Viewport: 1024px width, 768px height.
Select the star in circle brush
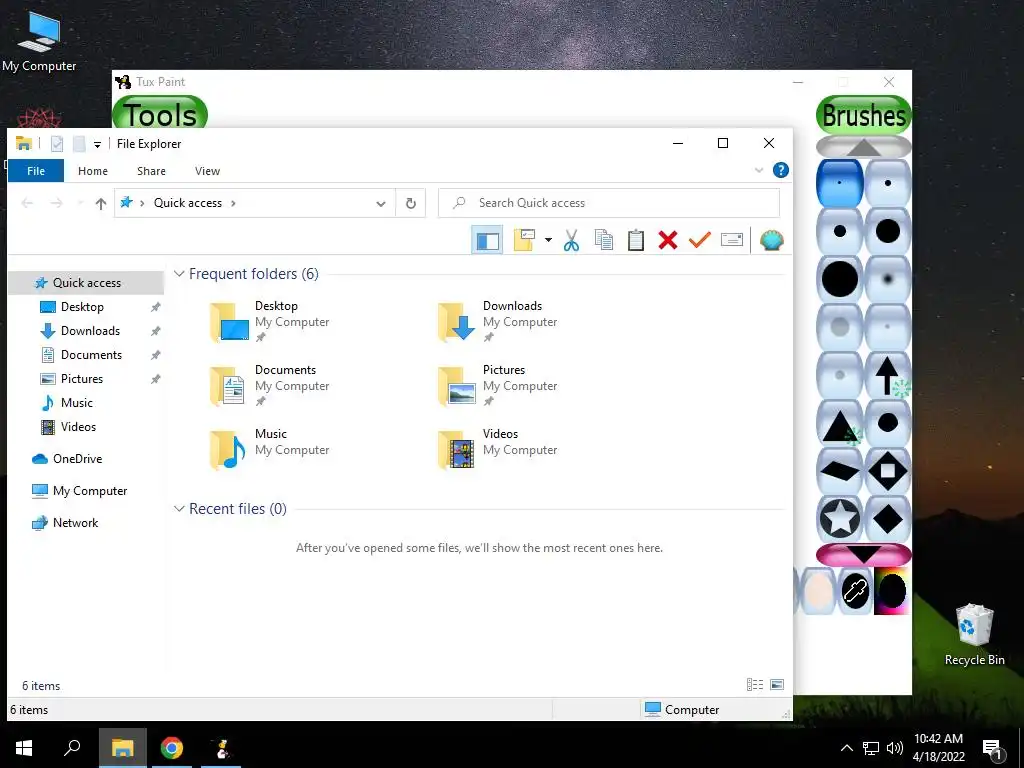[x=840, y=519]
